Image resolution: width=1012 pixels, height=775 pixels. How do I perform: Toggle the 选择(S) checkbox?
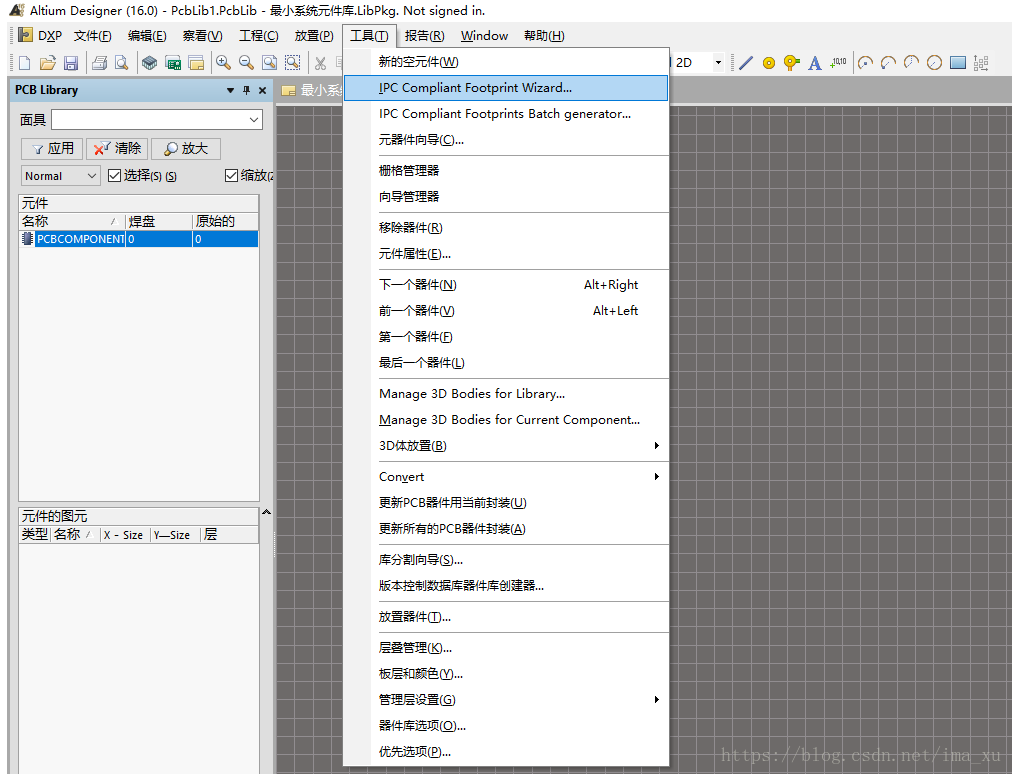114,176
